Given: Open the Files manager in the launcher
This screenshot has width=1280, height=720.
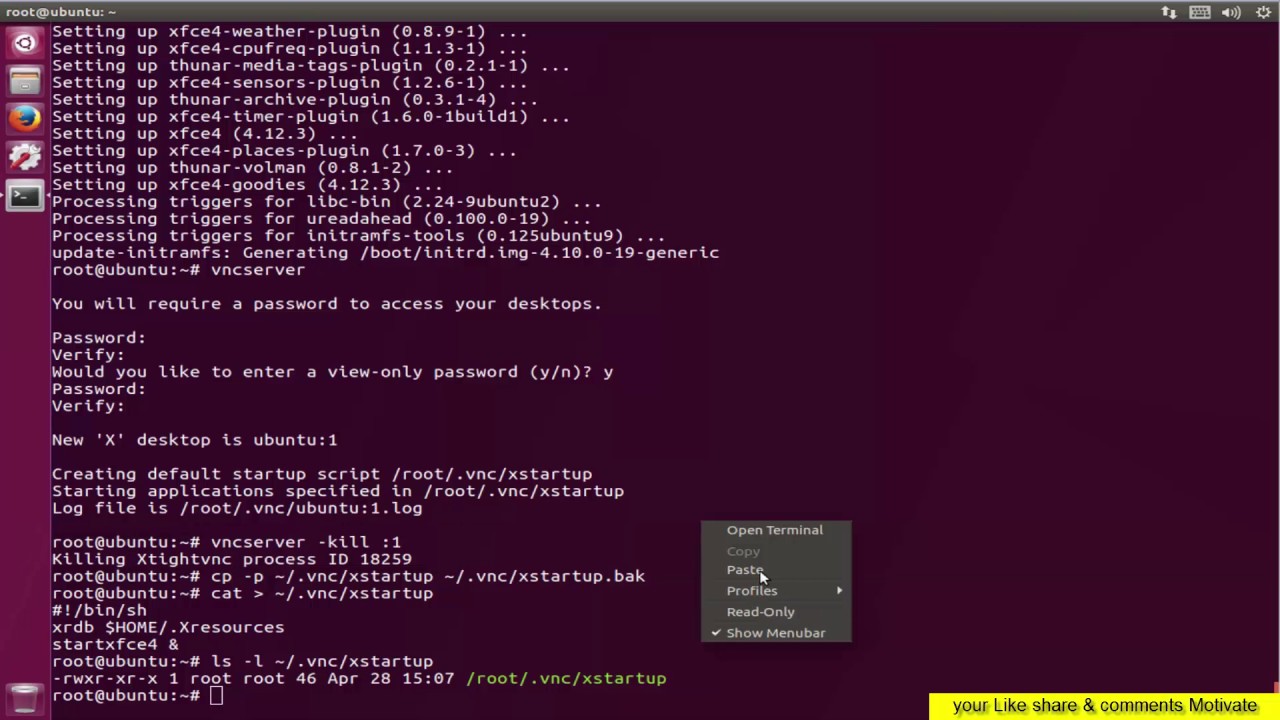Looking at the screenshot, I should coord(24,81).
